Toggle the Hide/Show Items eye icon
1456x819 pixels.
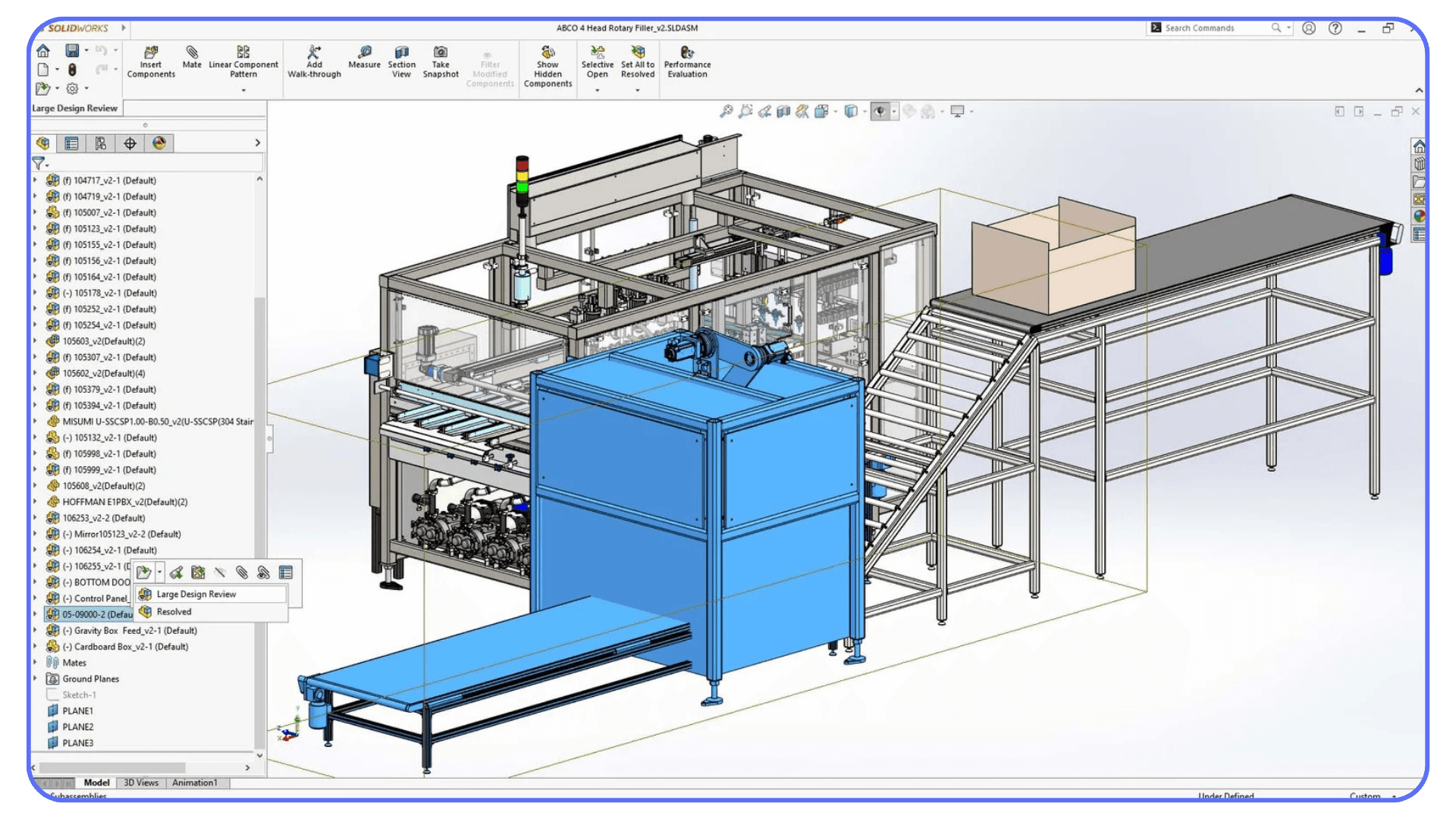pos(880,111)
